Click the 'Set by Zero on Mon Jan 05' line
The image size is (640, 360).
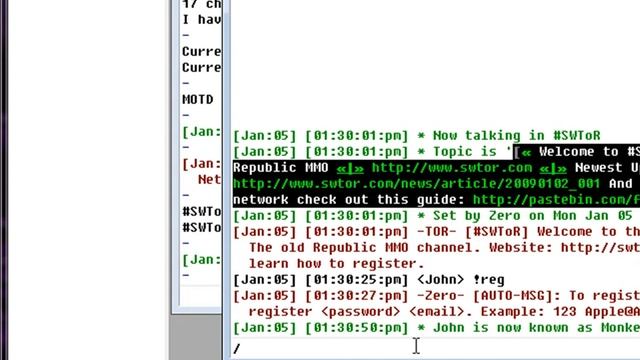click(x=433, y=216)
